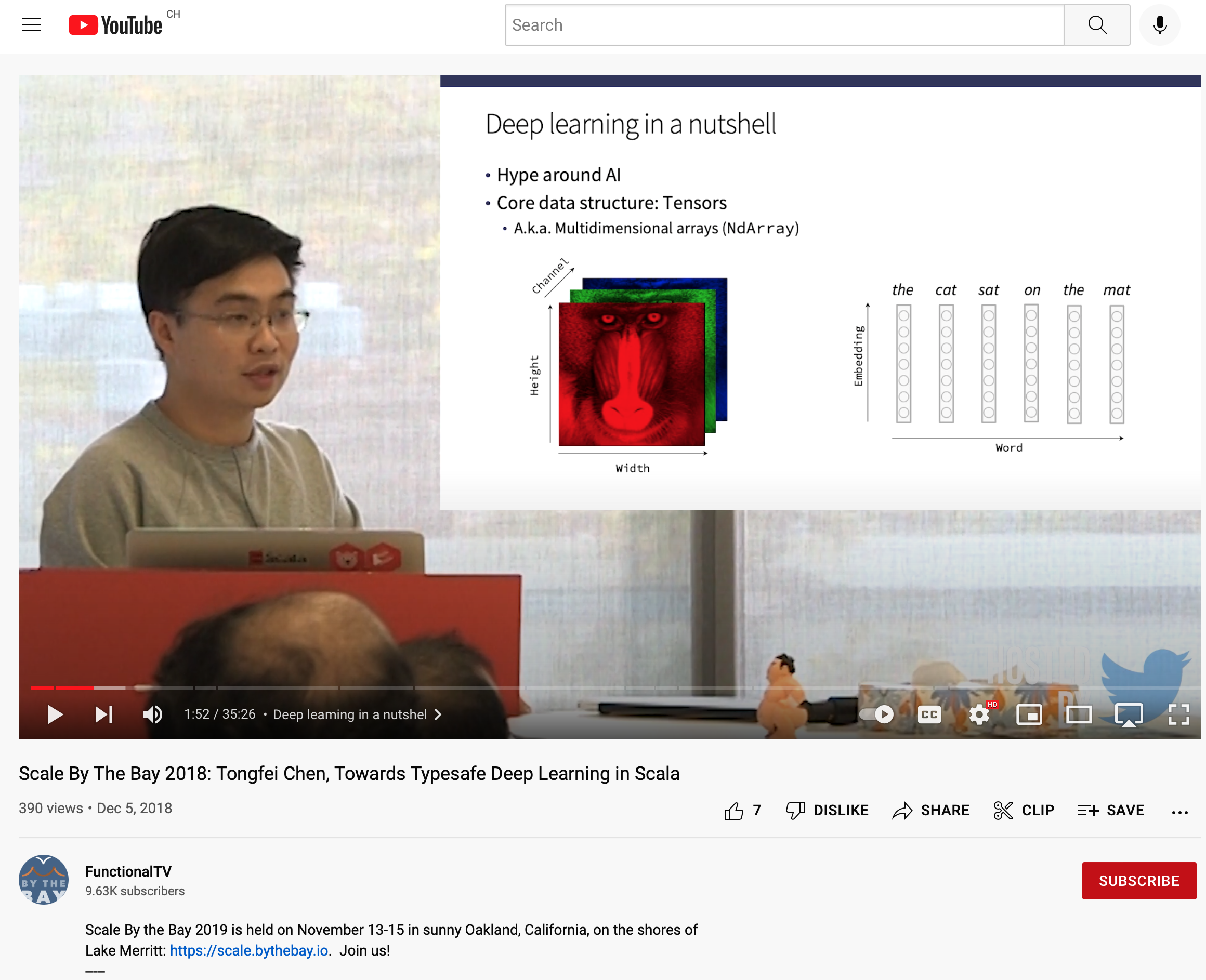Screen dimensions: 1206x980
Task: Enable miniplayer mode
Action: pyautogui.click(x=1029, y=714)
